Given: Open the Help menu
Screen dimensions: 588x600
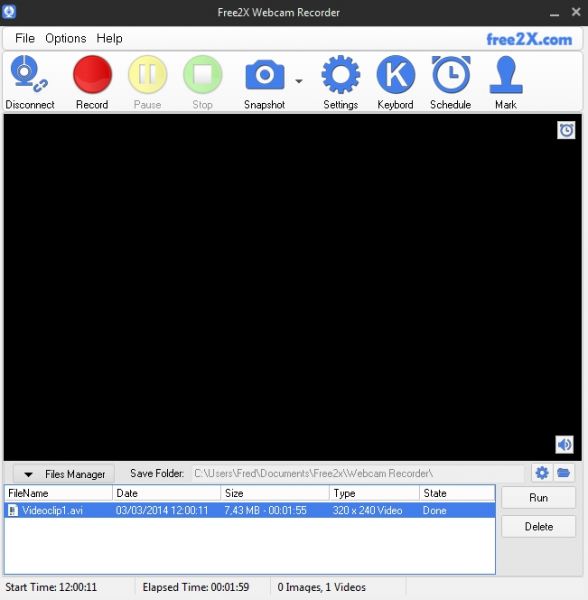Looking at the screenshot, I should 109,38.
